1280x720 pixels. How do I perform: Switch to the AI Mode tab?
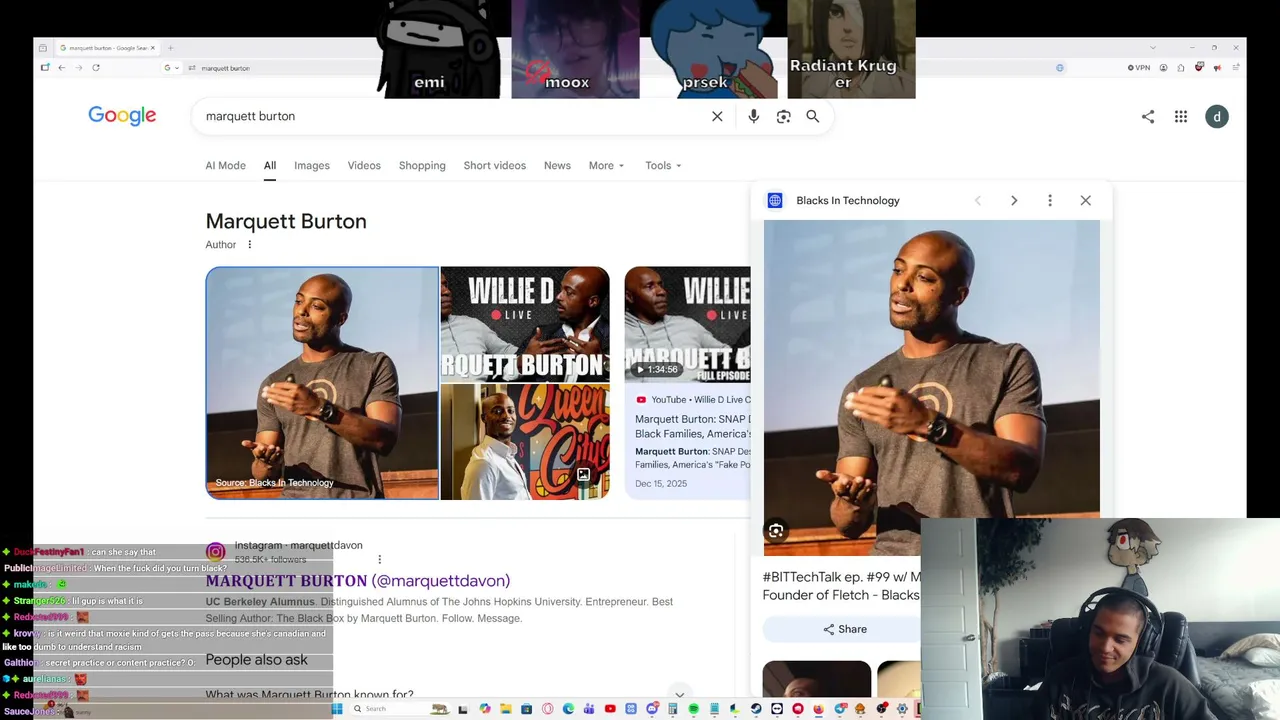point(225,166)
